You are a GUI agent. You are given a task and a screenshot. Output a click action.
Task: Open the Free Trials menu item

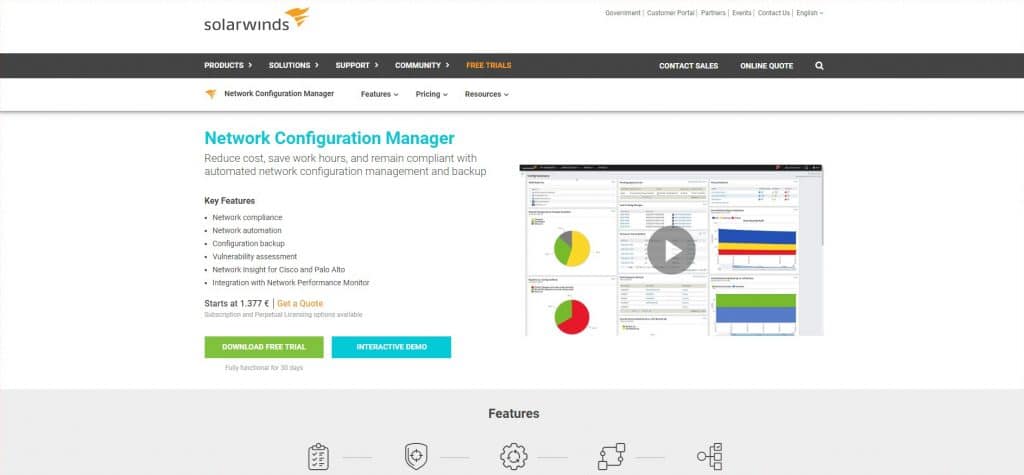488,66
